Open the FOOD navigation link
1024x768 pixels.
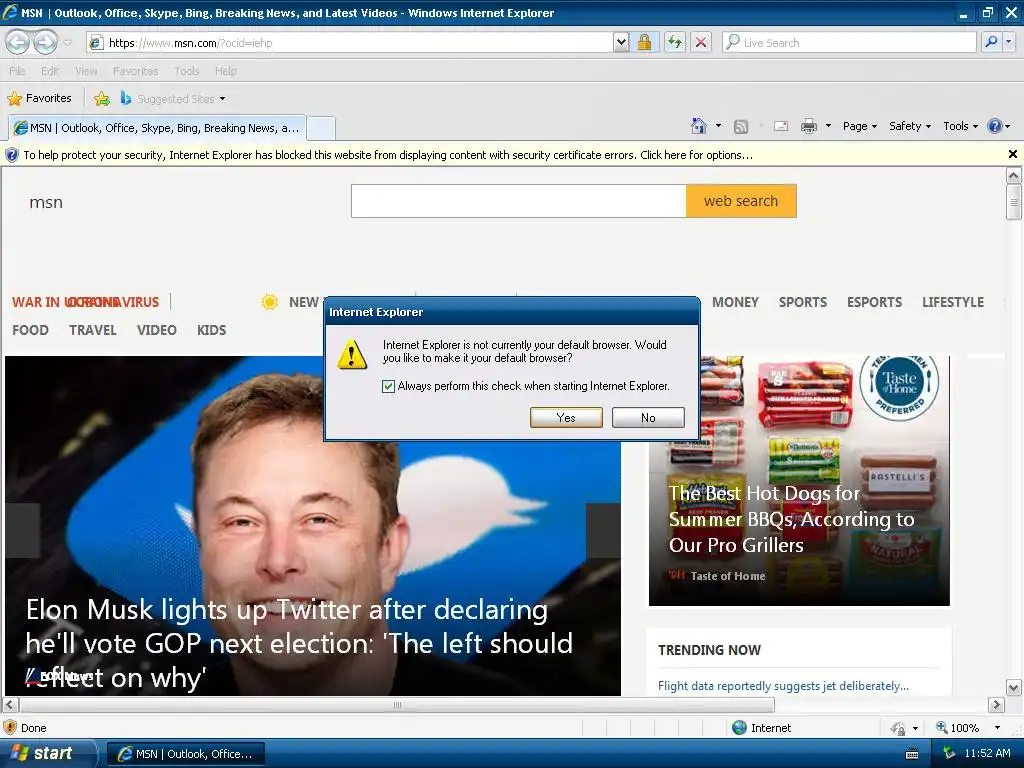31,330
